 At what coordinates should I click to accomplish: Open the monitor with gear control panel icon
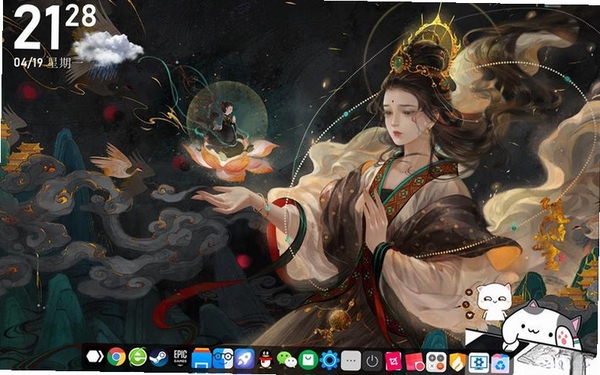click(x=479, y=363)
